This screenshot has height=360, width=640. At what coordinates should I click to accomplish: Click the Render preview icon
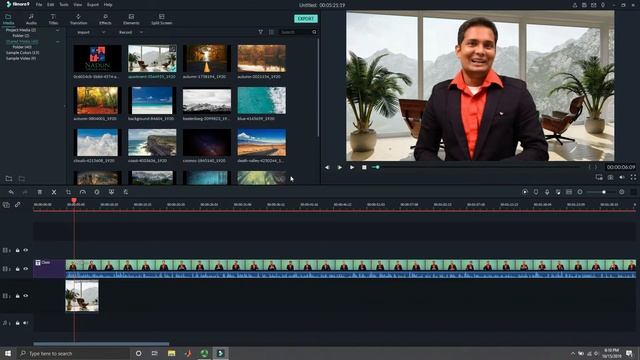pyautogui.click(x=525, y=192)
